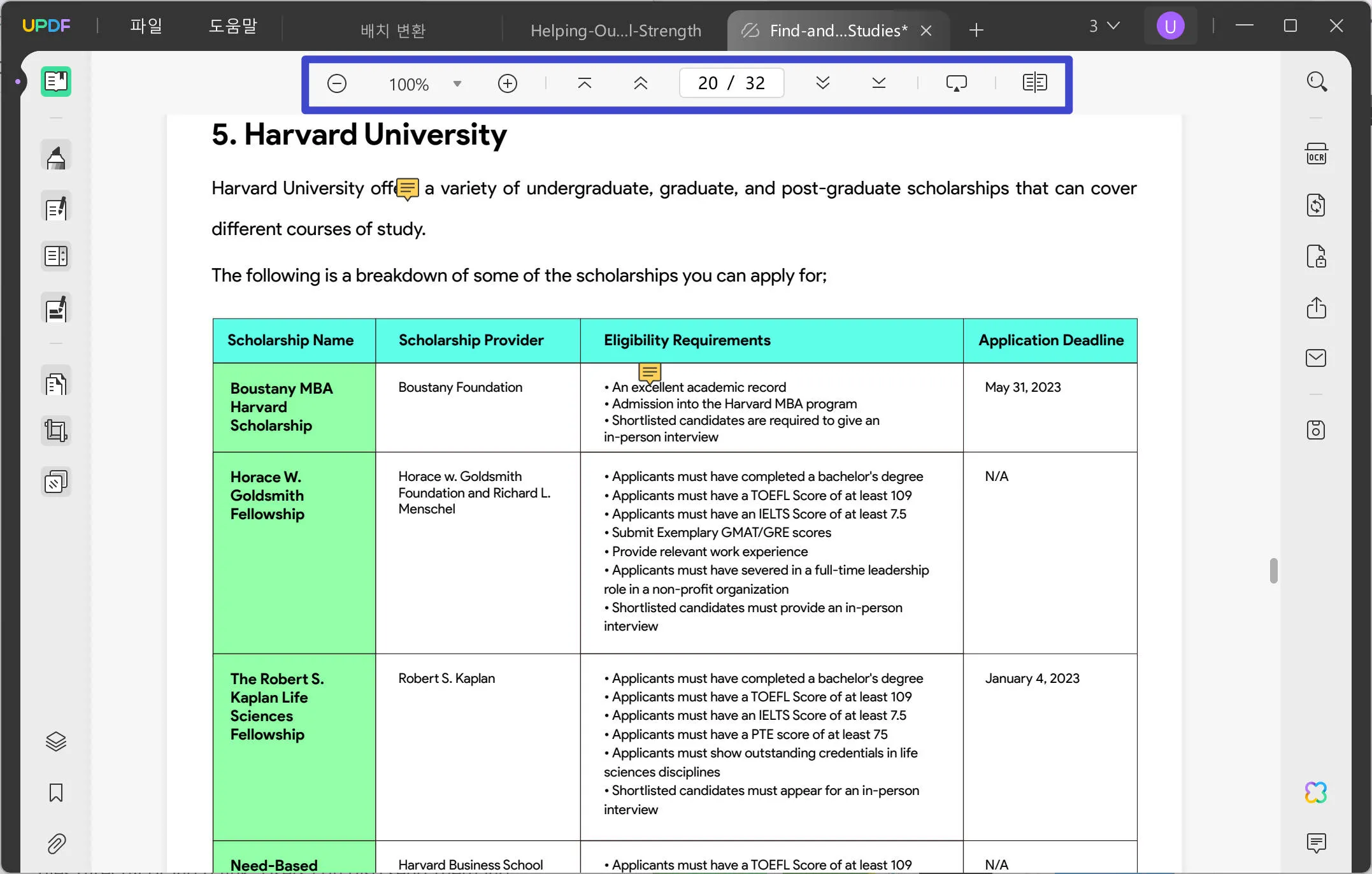Viewport: 1372px width, 874px height.
Task: Launch the UPDF AI assistant
Action: pyautogui.click(x=1316, y=792)
